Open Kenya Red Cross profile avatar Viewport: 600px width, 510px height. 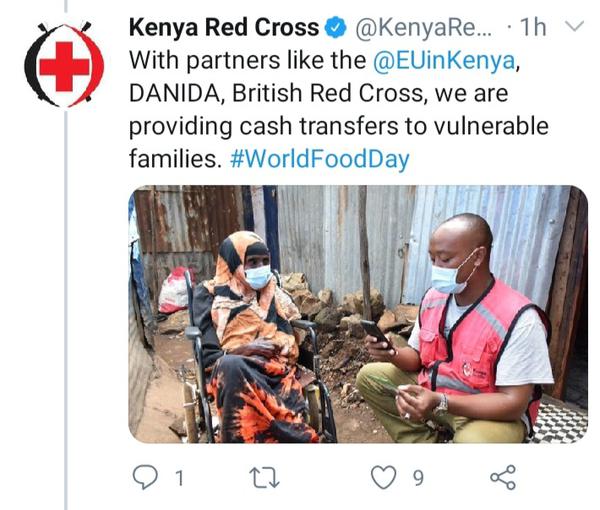[64, 64]
